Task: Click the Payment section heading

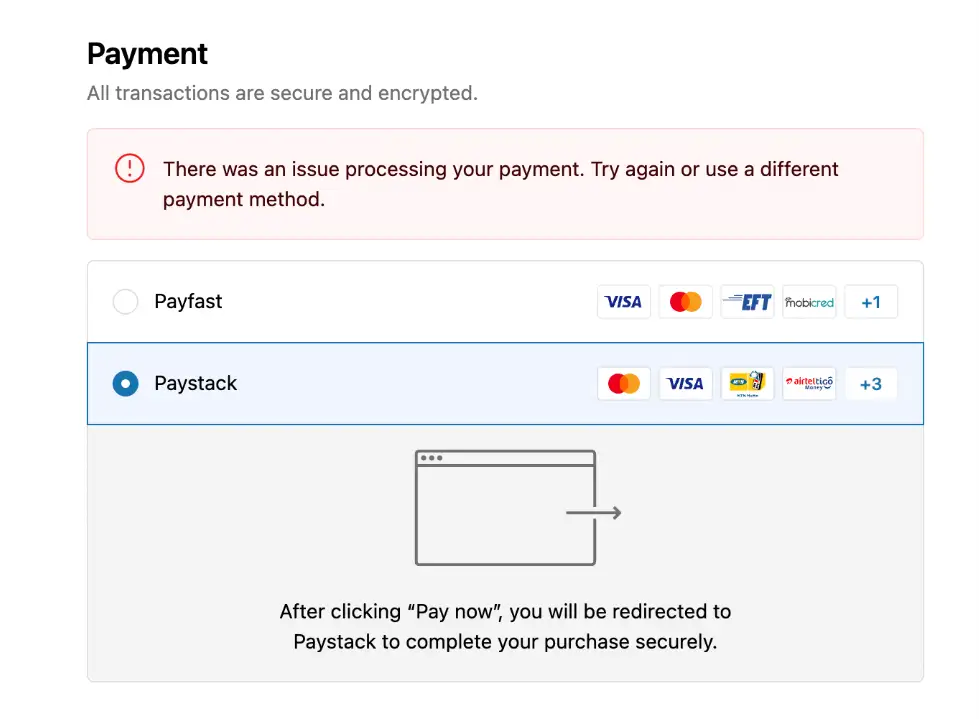Action: point(147,53)
